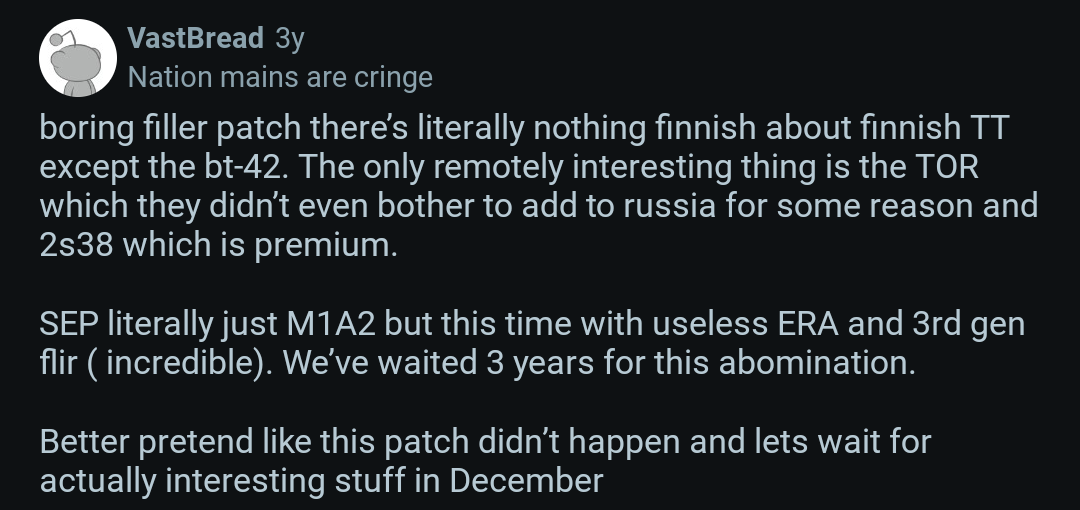Click the 3y comment timestamp

pos(289,38)
